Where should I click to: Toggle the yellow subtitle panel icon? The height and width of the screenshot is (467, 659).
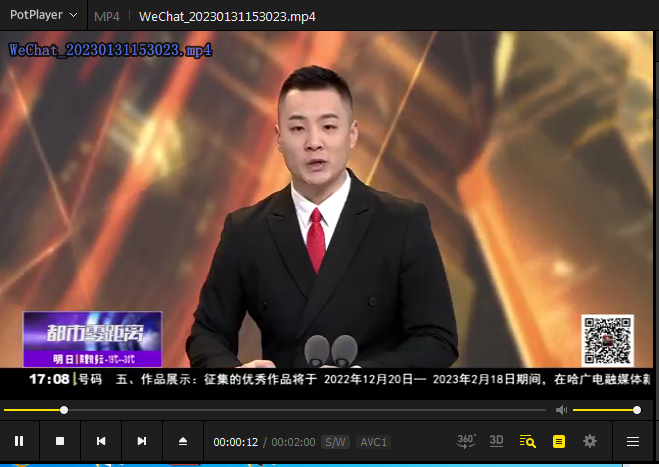click(559, 441)
